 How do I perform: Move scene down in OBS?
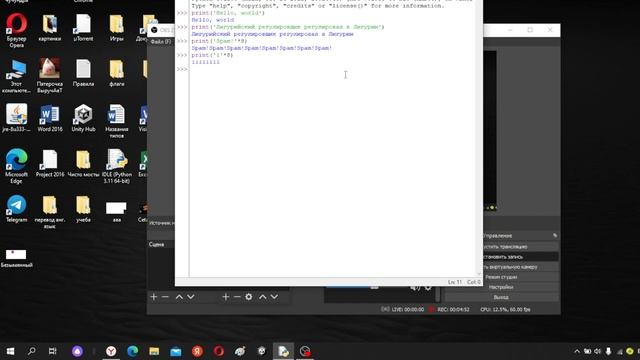[191, 297]
